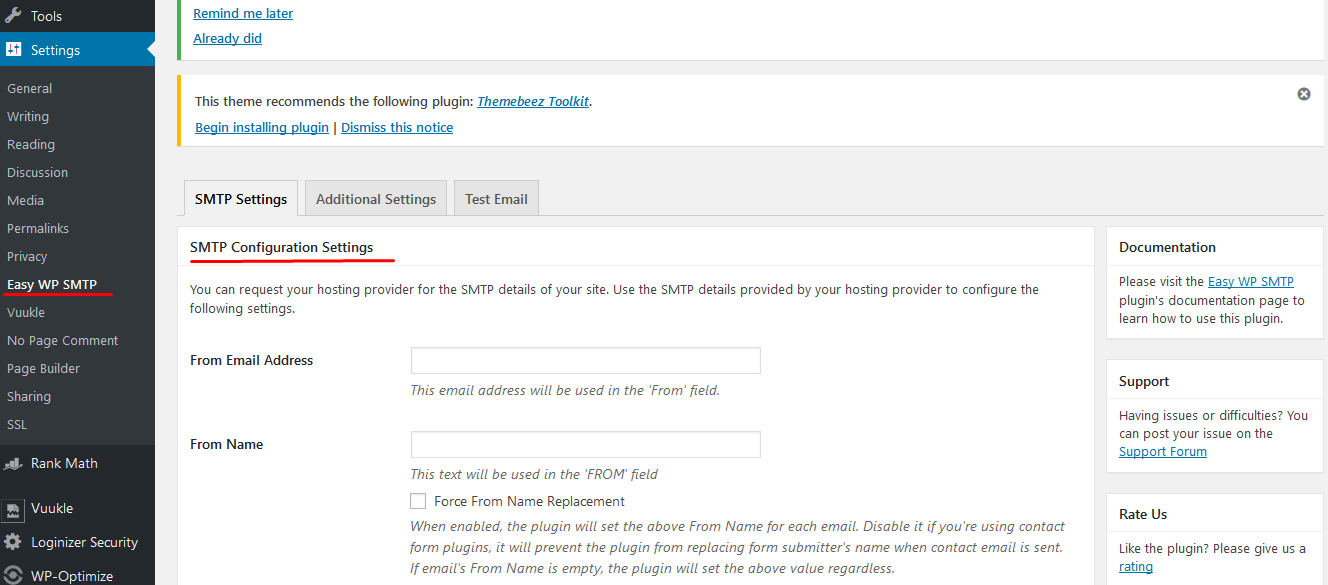Open Easy WP SMTP documentation link

1251,282
